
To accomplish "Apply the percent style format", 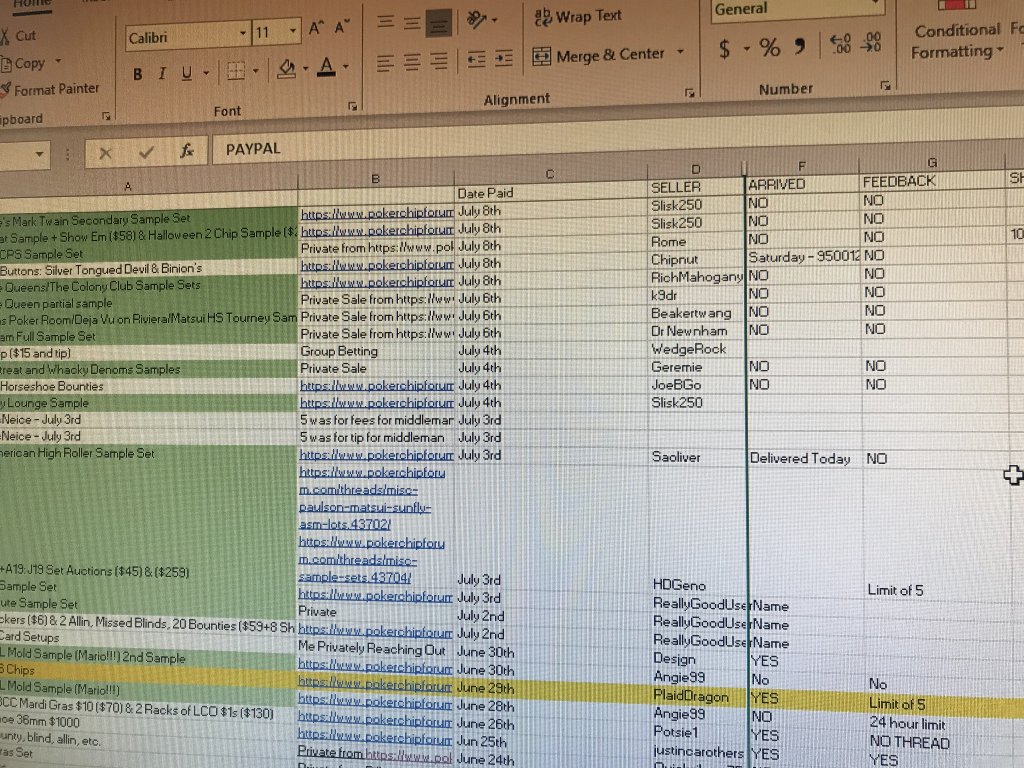I will [769, 47].
